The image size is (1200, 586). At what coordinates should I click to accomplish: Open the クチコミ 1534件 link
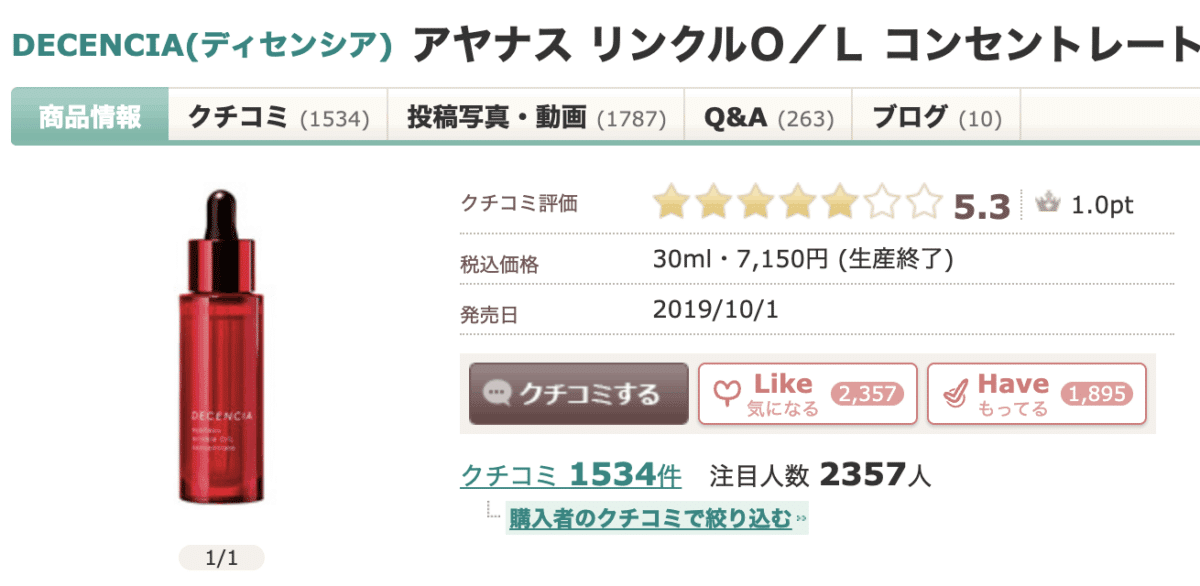point(570,475)
